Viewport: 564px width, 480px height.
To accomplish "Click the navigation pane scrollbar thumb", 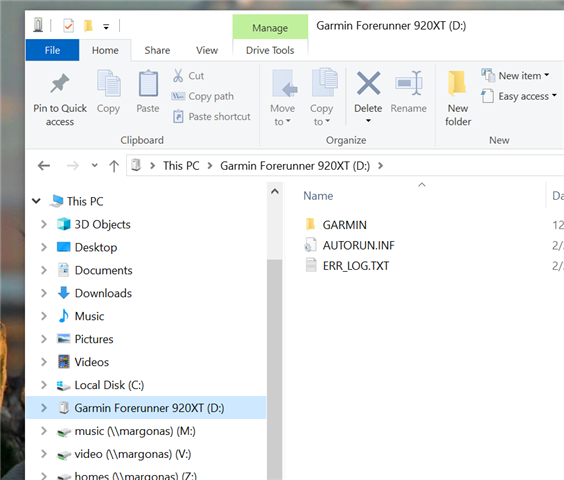I will pos(275,369).
